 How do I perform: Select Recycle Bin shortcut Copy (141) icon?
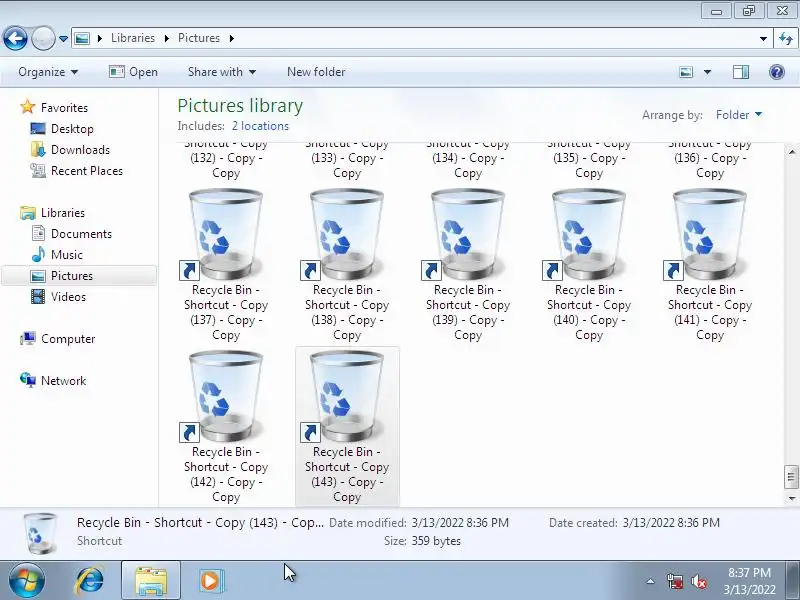coord(710,235)
